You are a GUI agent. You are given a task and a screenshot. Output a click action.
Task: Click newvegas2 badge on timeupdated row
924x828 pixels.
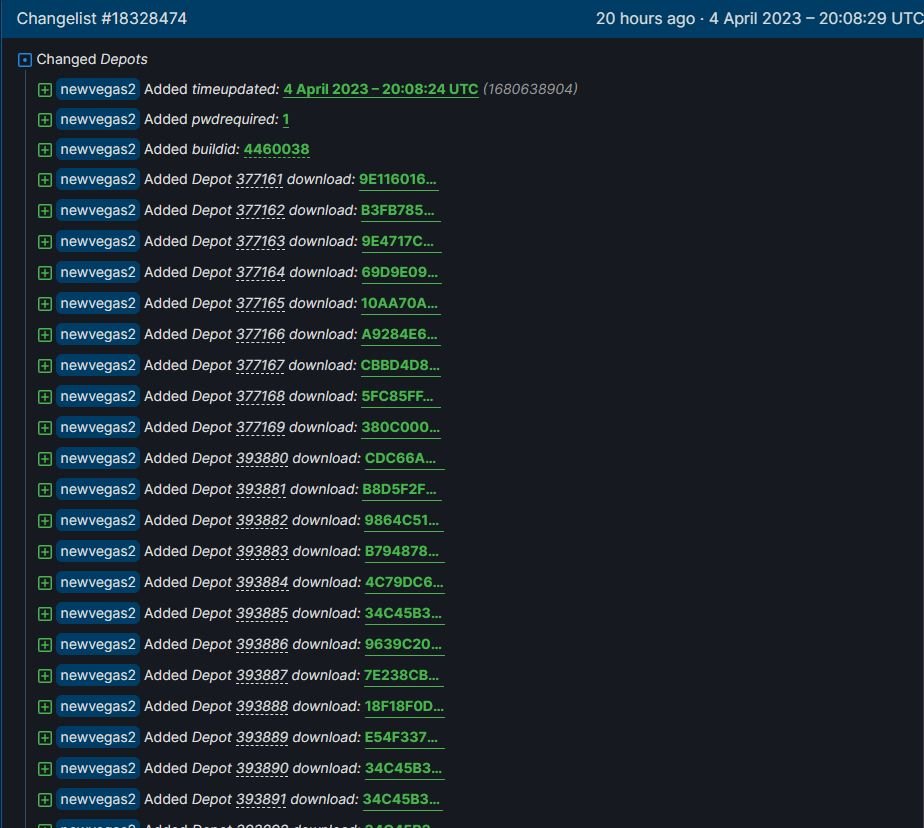pyautogui.click(x=98, y=90)
